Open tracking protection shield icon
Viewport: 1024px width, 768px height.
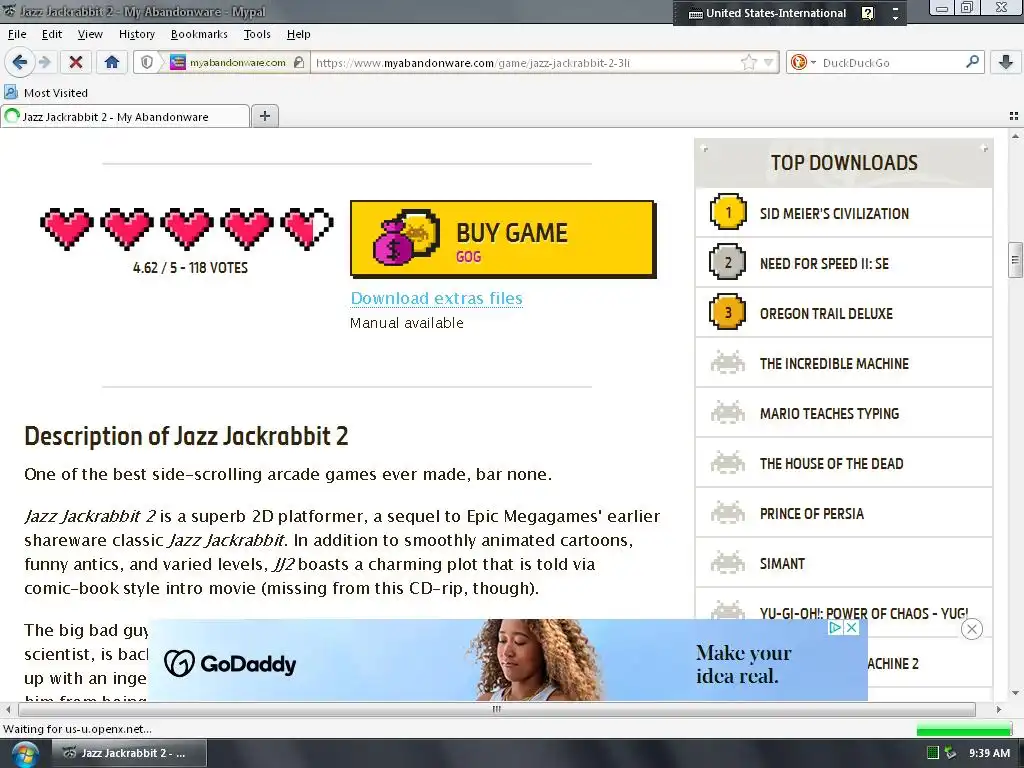point(147,62)
